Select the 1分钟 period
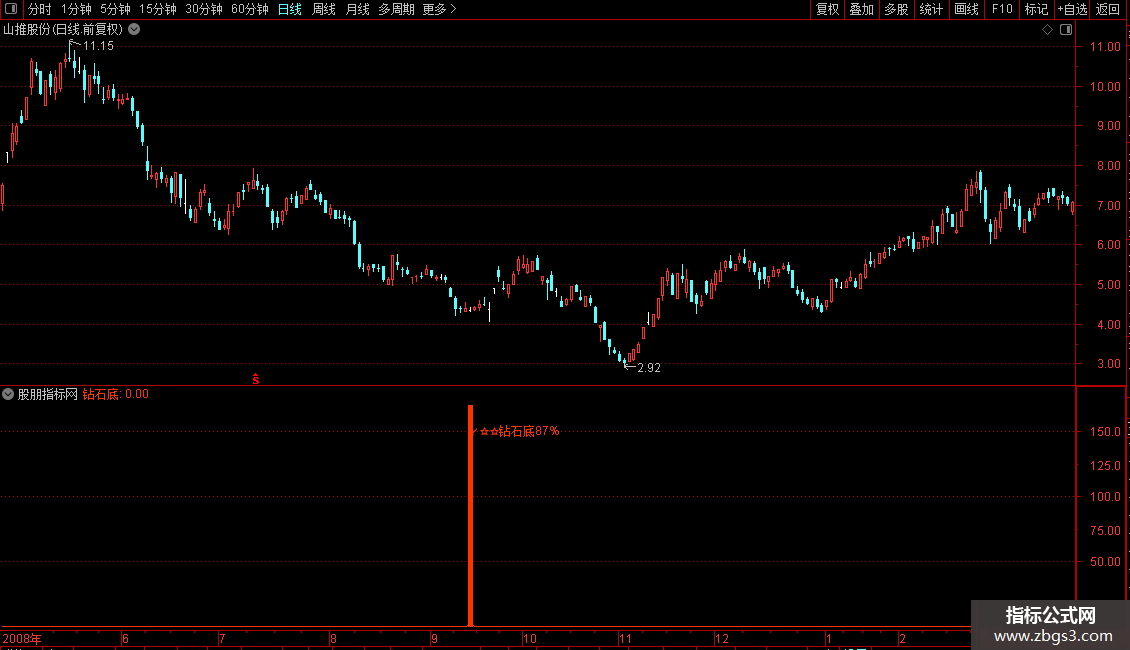This screenshot has width=1130, height=650. click(x=76, y=9)
